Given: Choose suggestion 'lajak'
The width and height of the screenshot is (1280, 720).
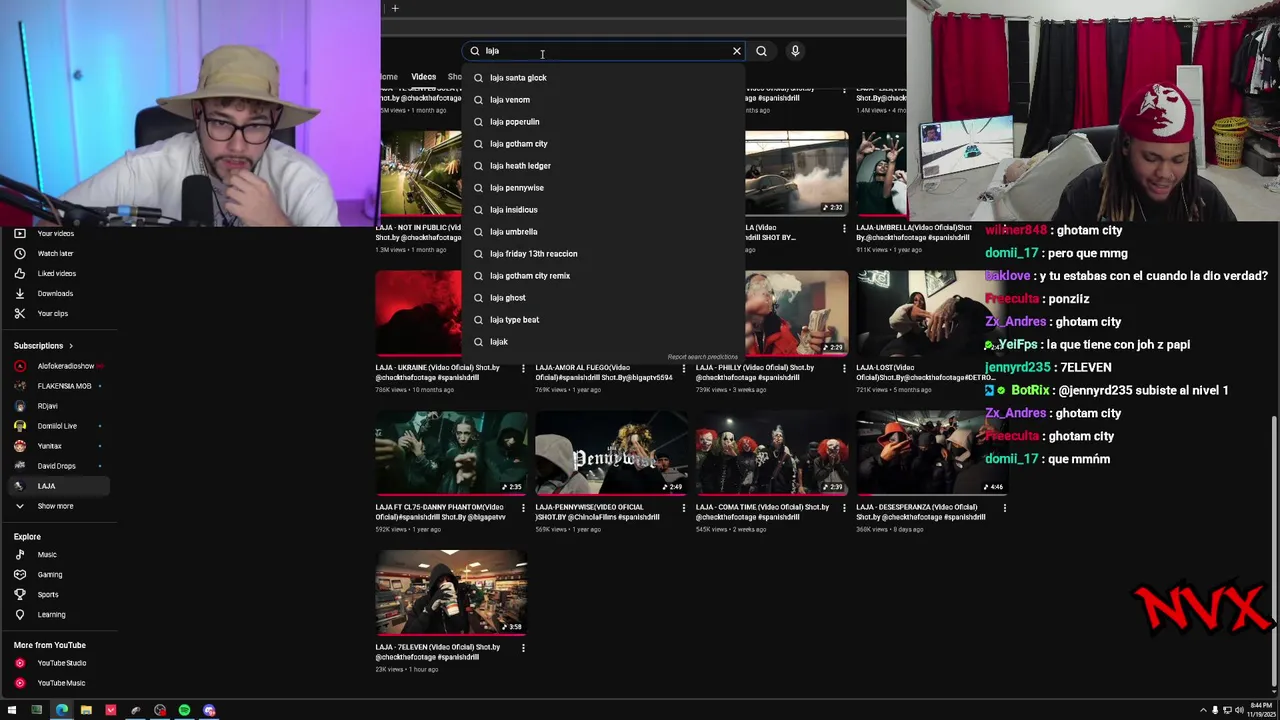Looking at the screenshot, I should (x=604, y=342).
